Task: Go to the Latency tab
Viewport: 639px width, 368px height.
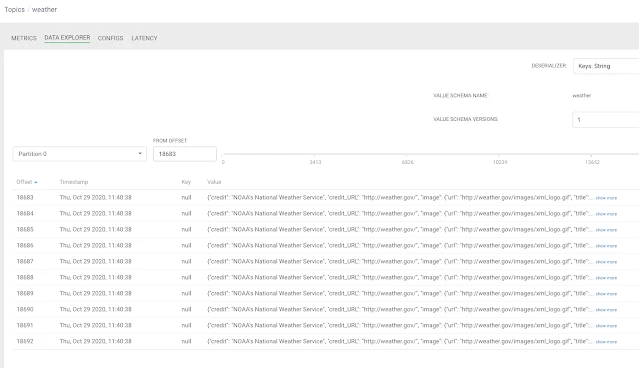Action: pos(144,38)
